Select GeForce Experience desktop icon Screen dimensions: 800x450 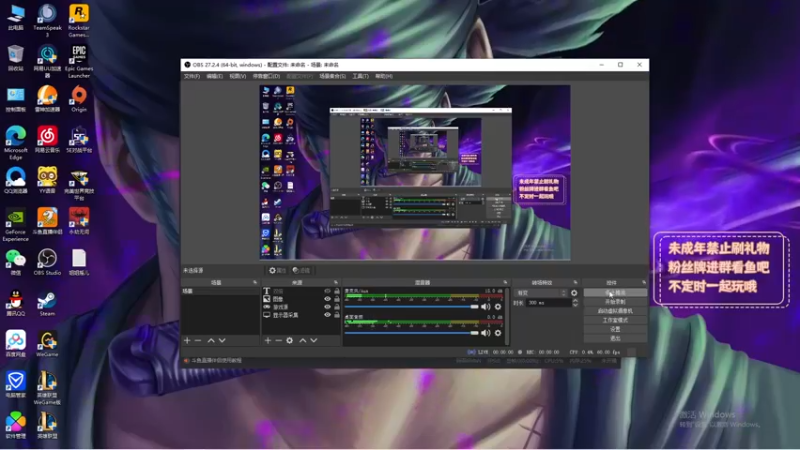coord(16,224)
